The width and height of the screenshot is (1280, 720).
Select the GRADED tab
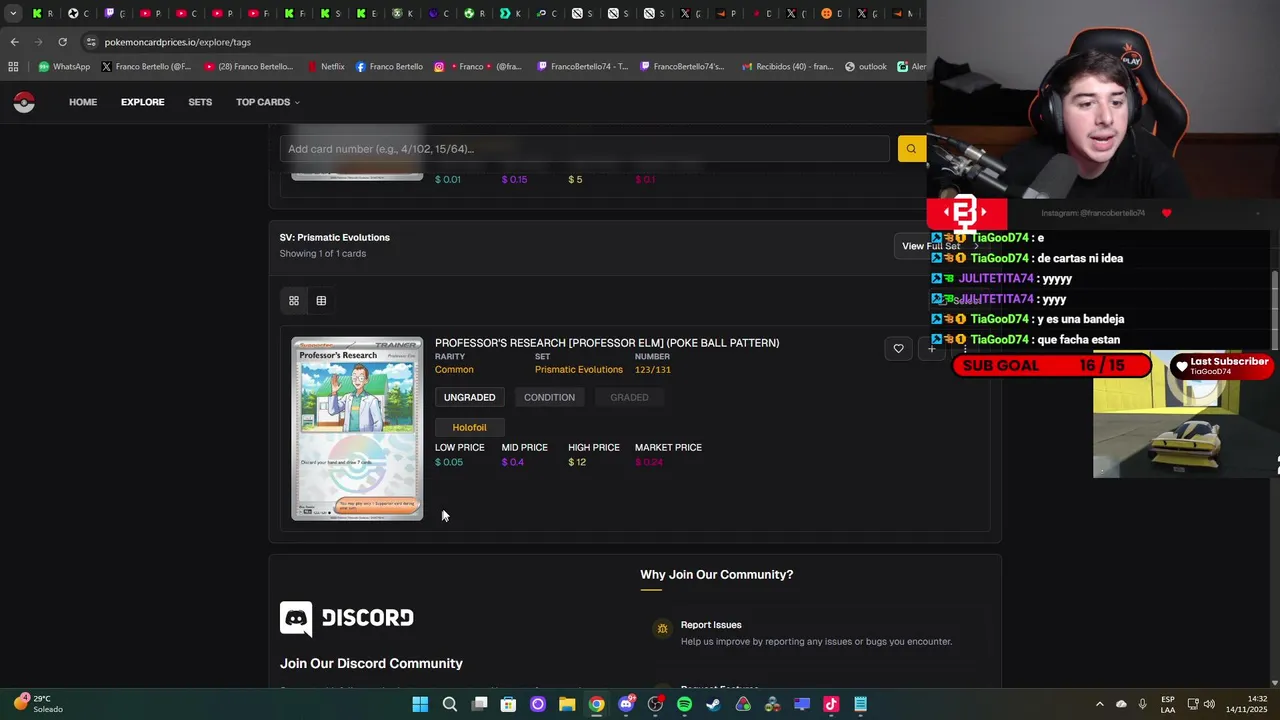coord(629,397)
